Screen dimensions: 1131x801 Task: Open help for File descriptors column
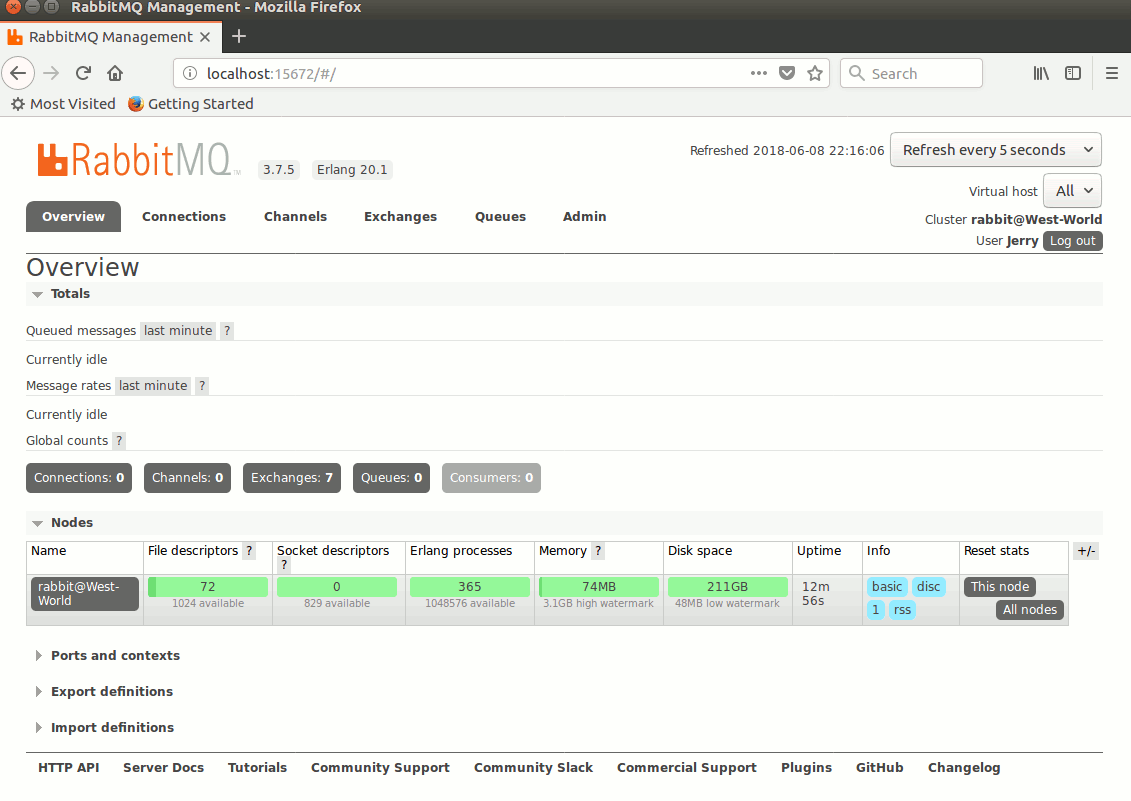click(249, 551)
